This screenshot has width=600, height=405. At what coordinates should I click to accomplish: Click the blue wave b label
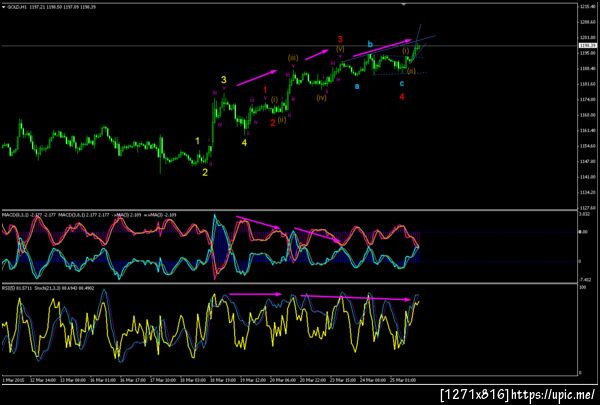click(370, 44)
